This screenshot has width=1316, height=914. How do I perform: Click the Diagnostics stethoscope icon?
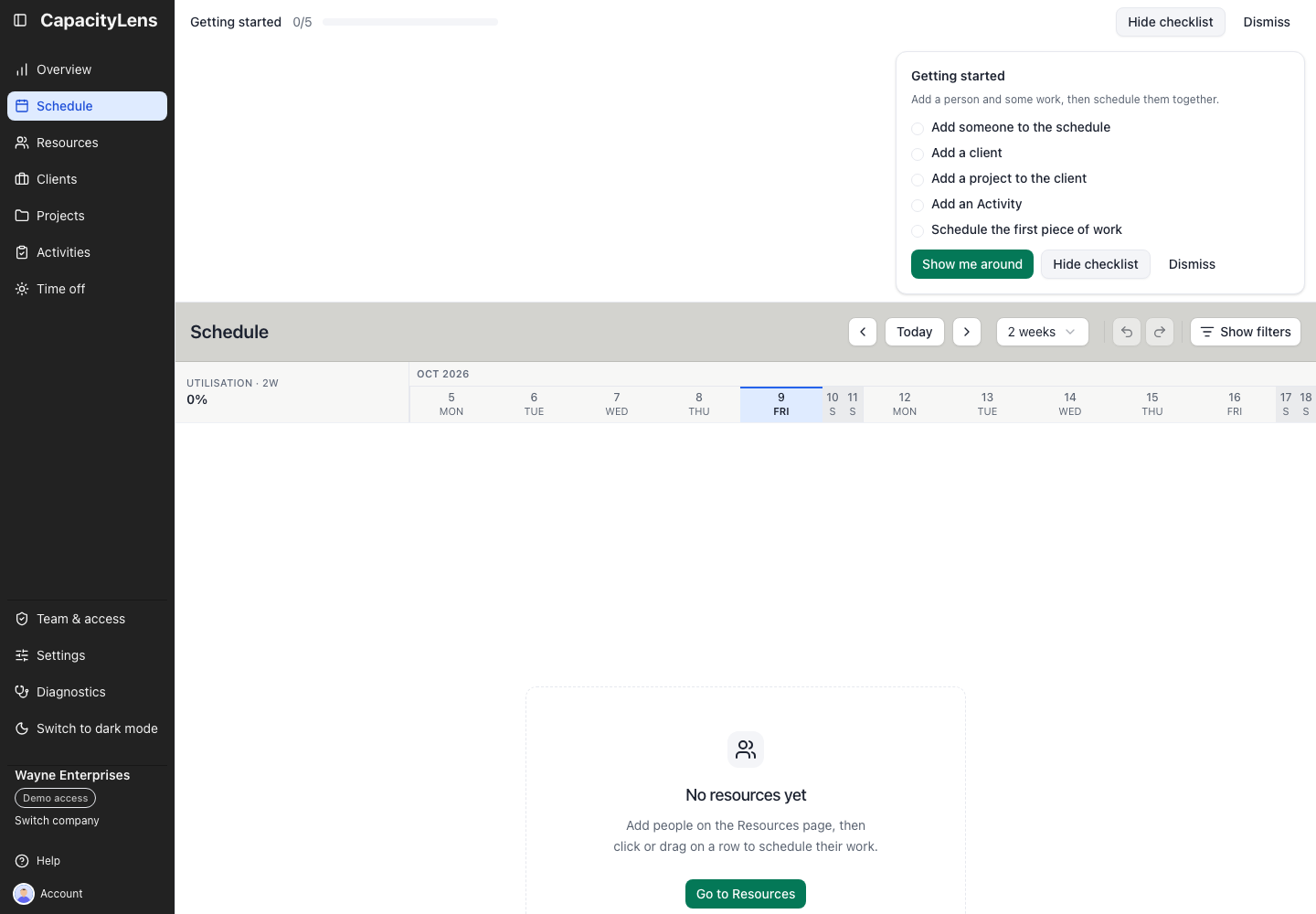(22, 692)
